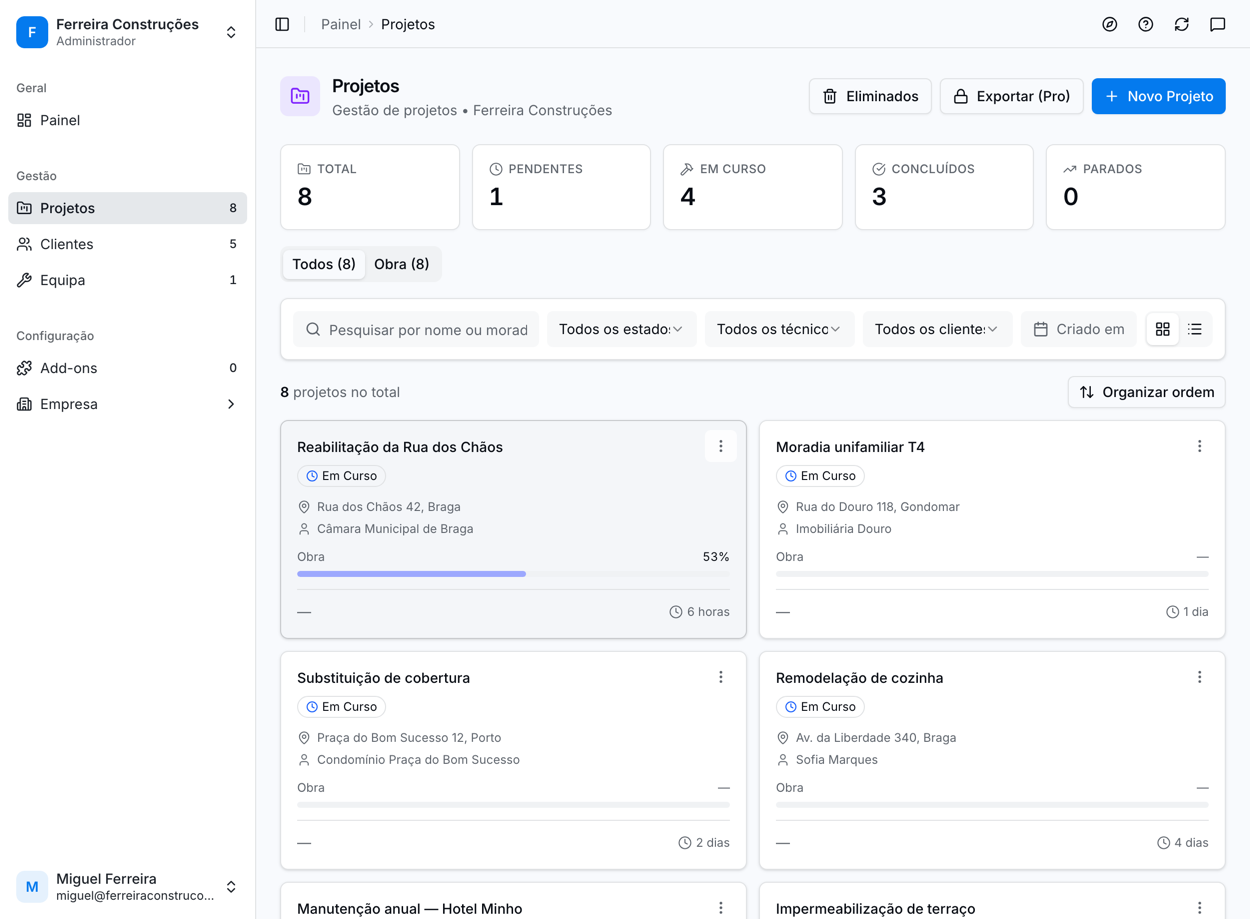Open options menu for Manutenção anual Hotel Minho
The height and width of the screenshot is (919, 1250).
point(721,908)
